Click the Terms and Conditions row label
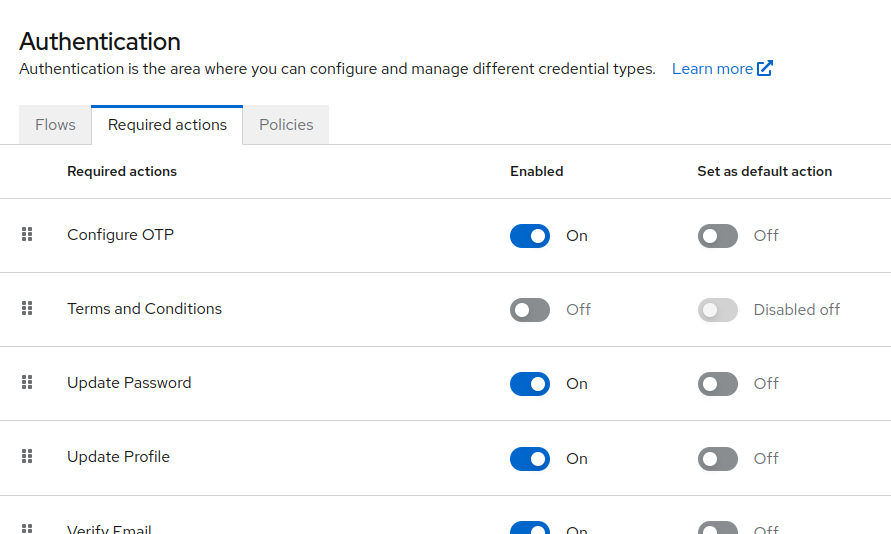The image size is (891, 534). (144, 309)
